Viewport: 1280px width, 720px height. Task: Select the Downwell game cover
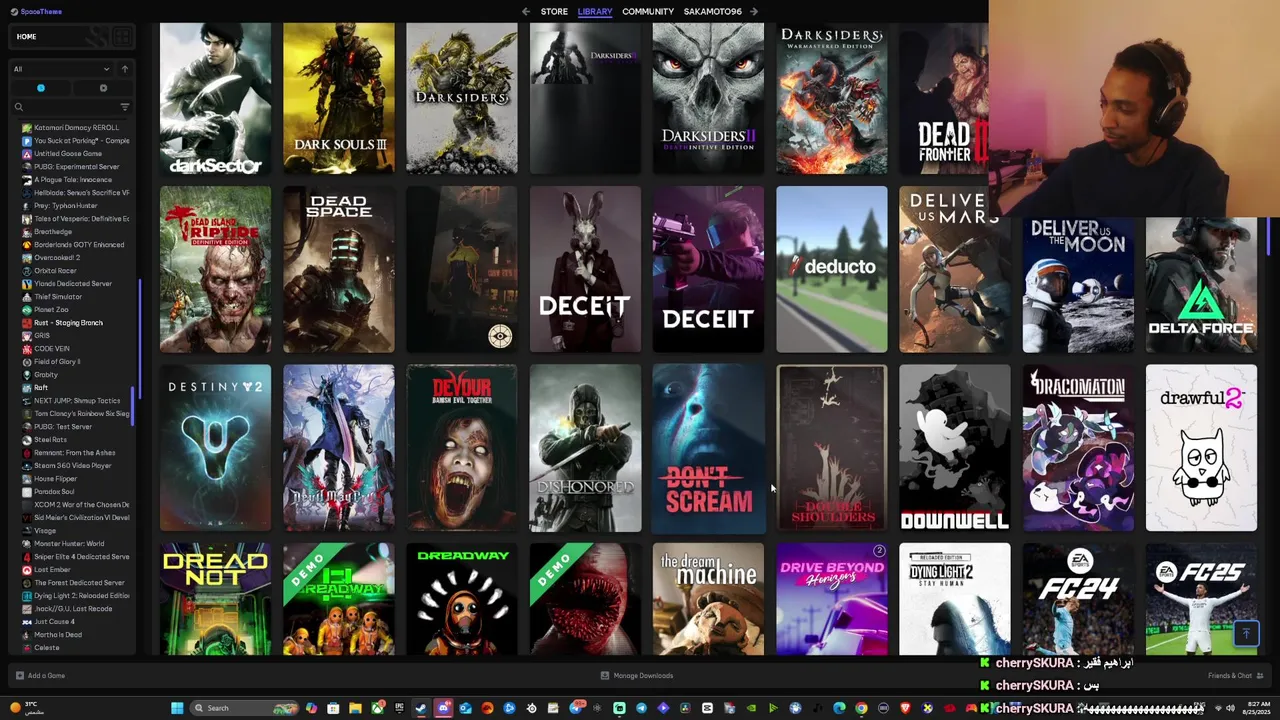[x=954, y=448]
